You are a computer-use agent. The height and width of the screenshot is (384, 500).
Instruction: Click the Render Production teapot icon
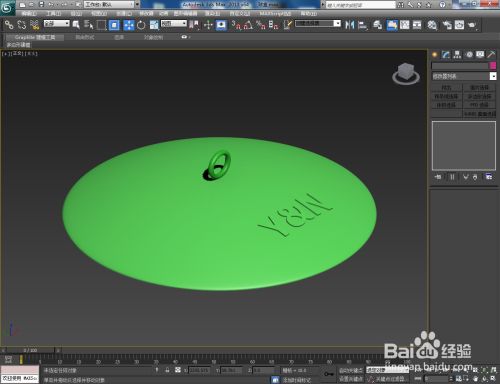click(472, 25)
